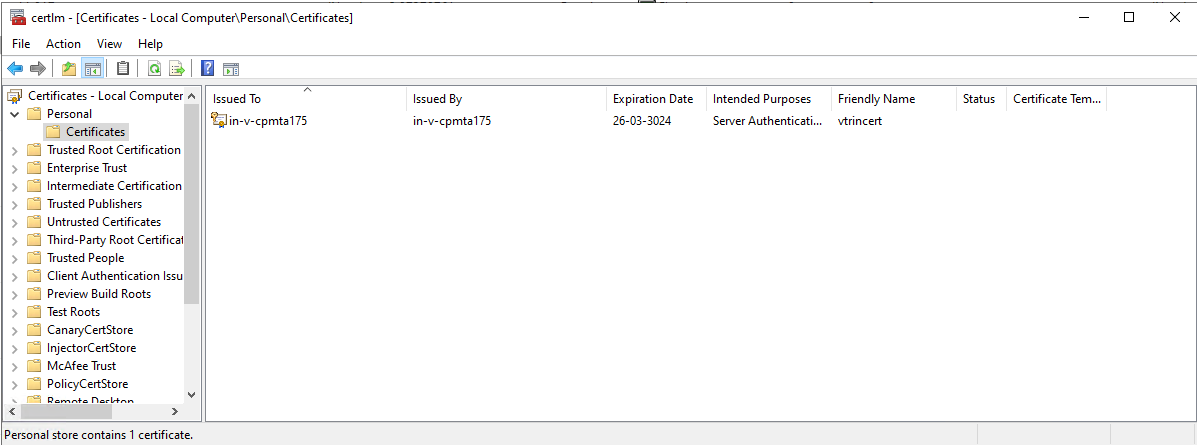Expand the Enterprise Trust node
Image resolution: width=1197 pixels, height=445 pixels.
15,168
